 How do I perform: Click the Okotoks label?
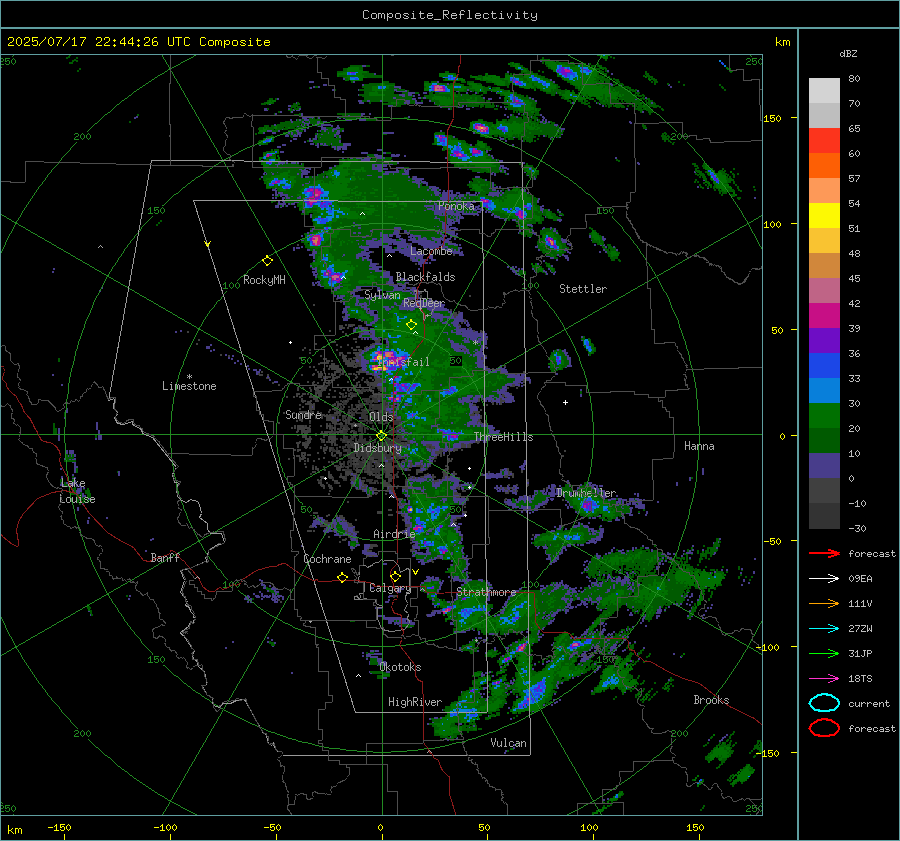[x=400, y=667]
